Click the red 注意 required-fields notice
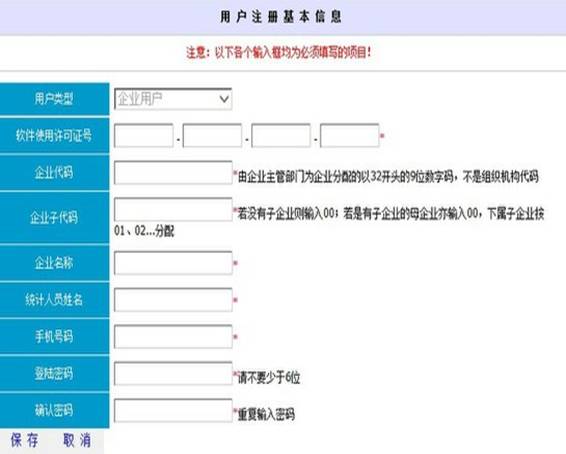 point(279,53)
